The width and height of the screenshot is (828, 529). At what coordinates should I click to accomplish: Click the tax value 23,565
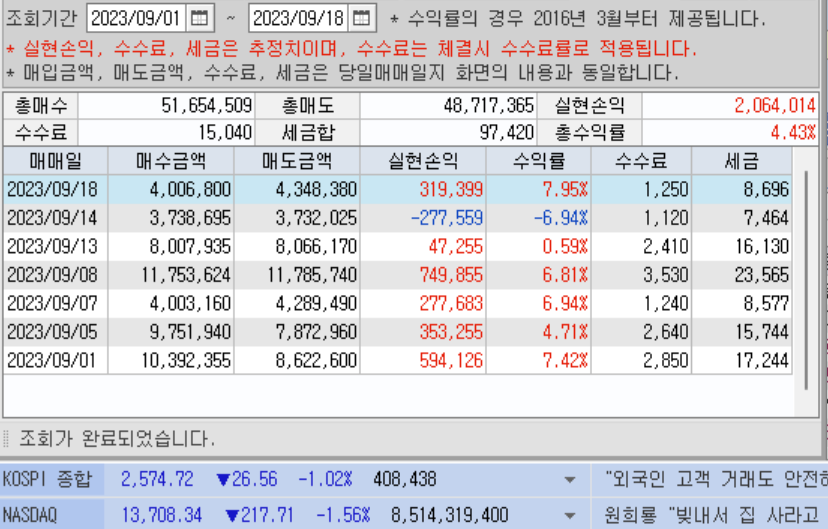(762, 275)
